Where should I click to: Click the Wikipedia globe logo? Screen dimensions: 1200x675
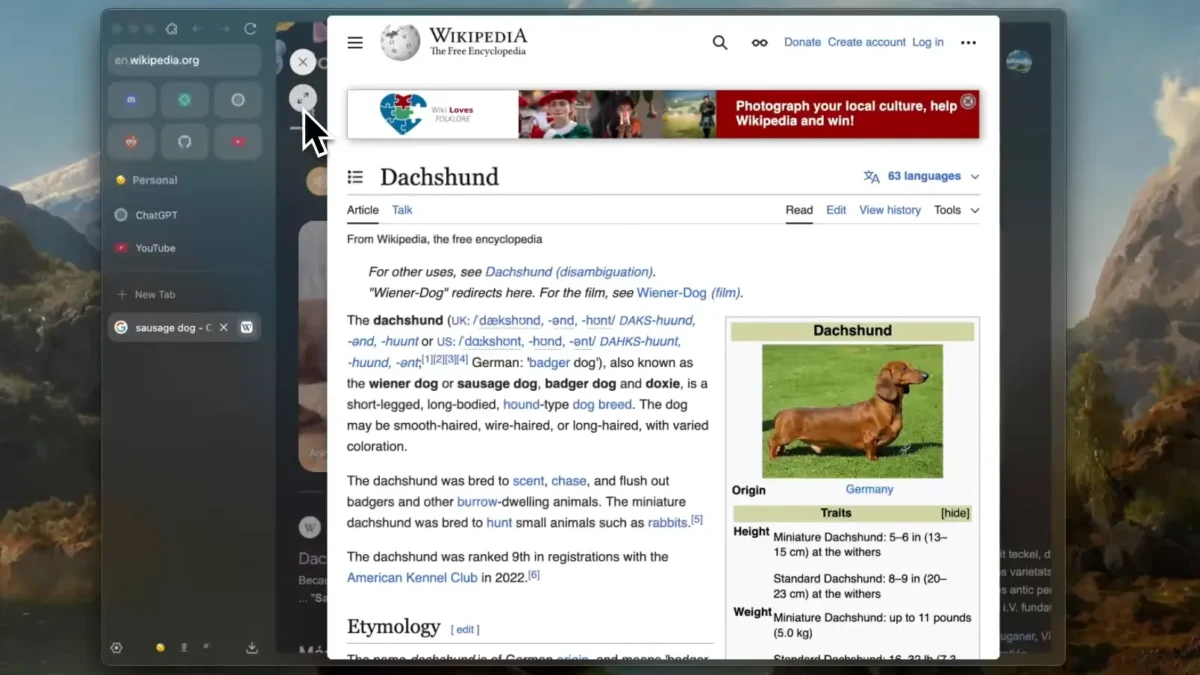[400, 42]
